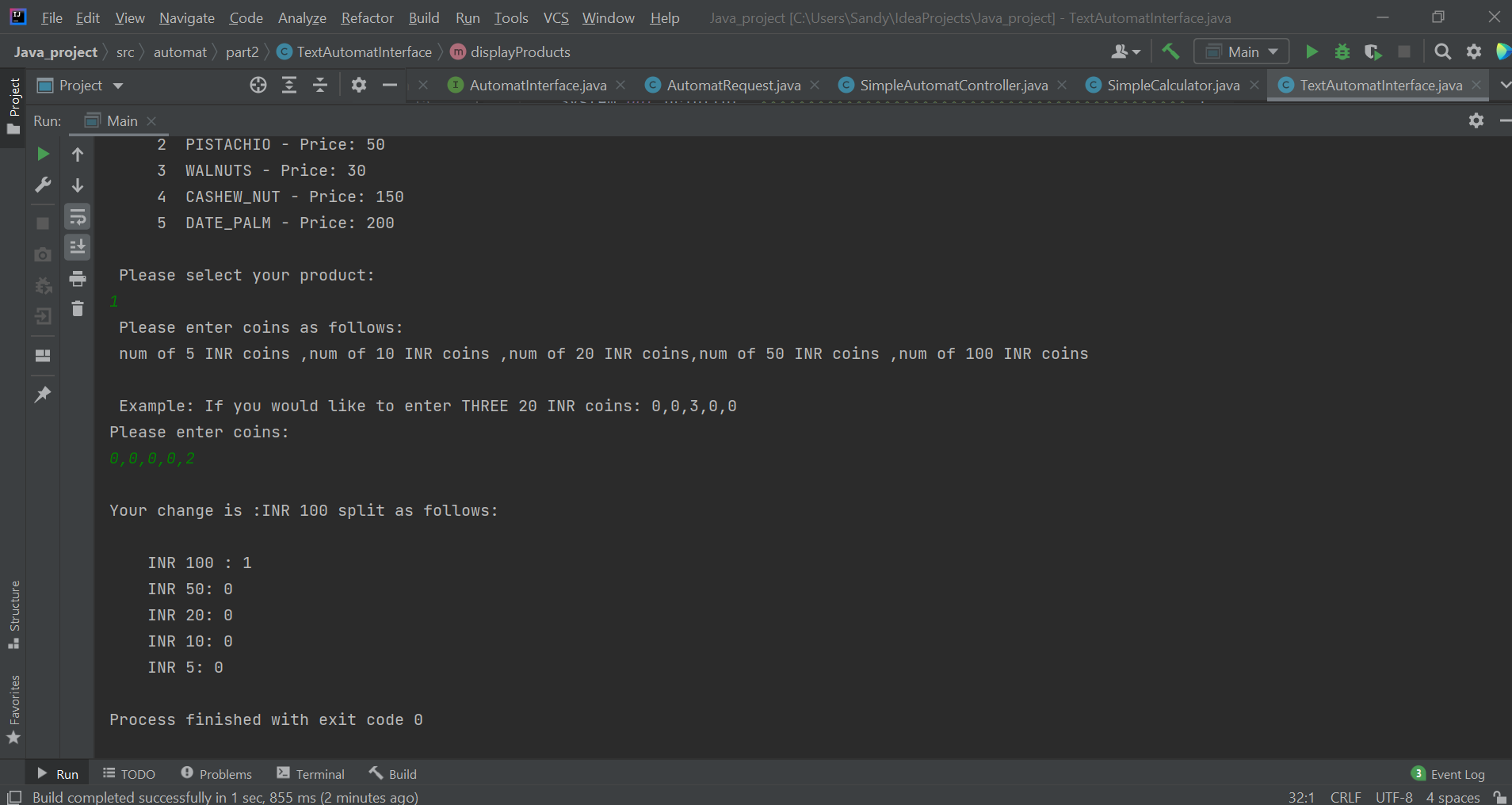Open run configuration settings via wrench icon
Screen dimensions: 1512x805
(x=43, y=185)
